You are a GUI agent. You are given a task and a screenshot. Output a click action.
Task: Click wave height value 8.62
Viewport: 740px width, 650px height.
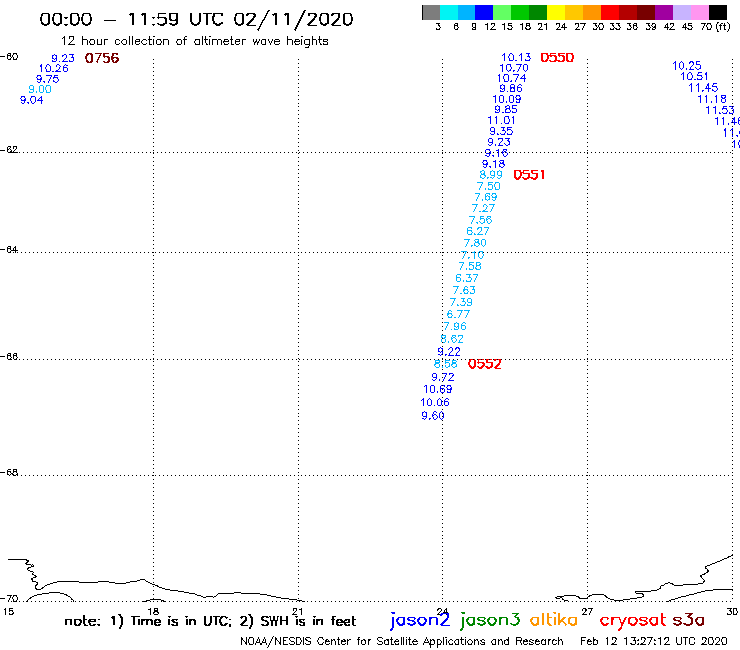point(452,339)
